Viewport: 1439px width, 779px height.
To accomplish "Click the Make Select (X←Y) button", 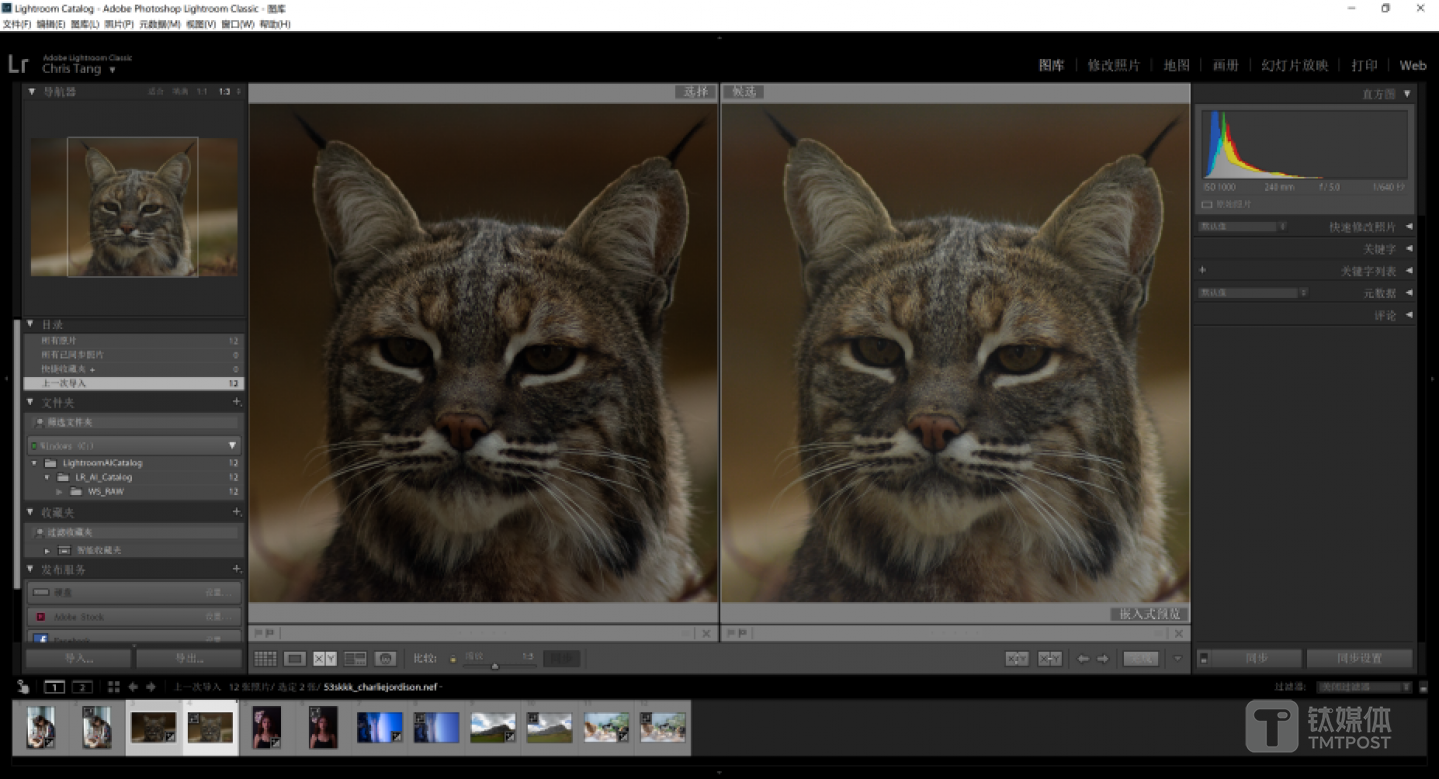I will click(1049, 659).
